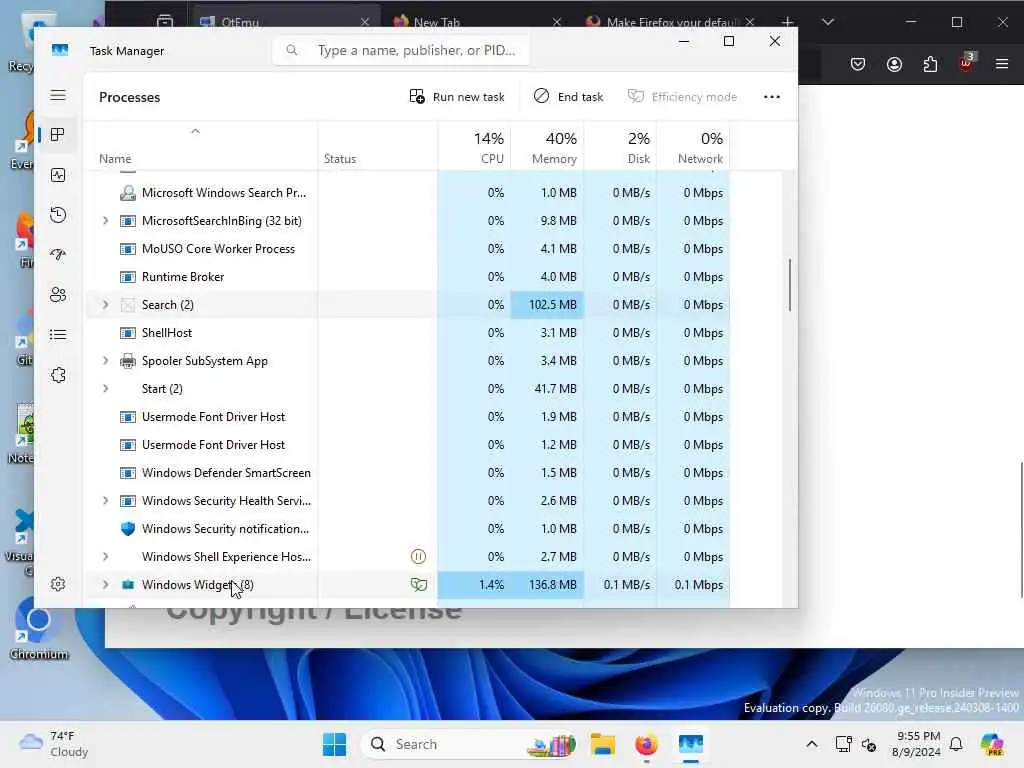Open Firefox Pocket save icon

click(x=858, y=64)
